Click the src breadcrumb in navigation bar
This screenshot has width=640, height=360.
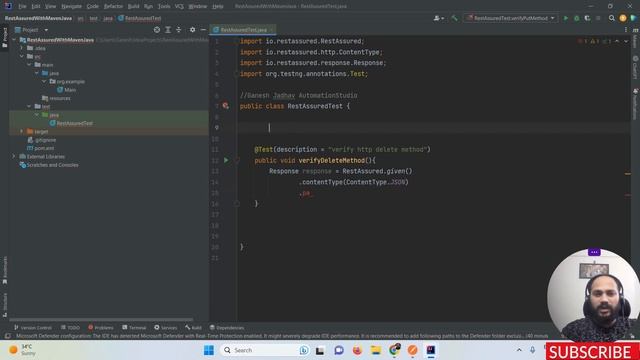[x=80, y=18]
